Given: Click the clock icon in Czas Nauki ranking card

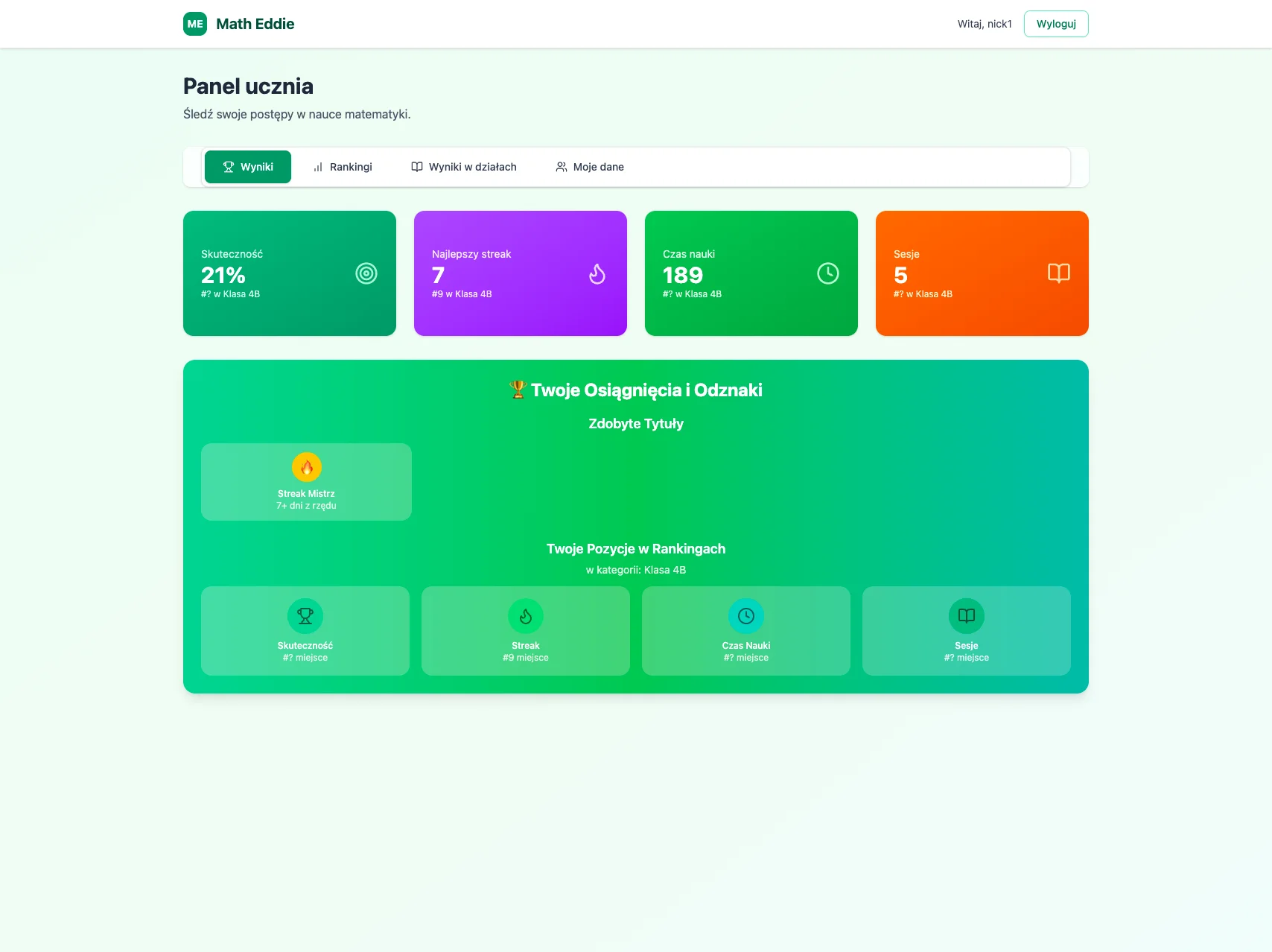Looking at the screenshot, I should [745, 616].
